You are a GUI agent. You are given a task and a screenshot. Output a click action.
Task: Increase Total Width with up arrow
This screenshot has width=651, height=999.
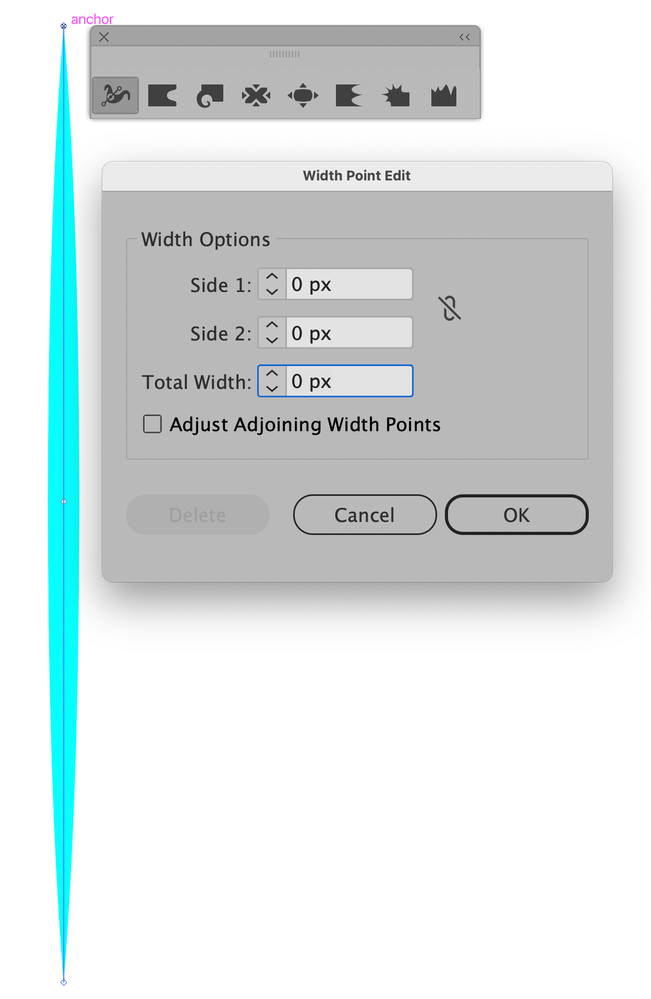pos(272,374)
